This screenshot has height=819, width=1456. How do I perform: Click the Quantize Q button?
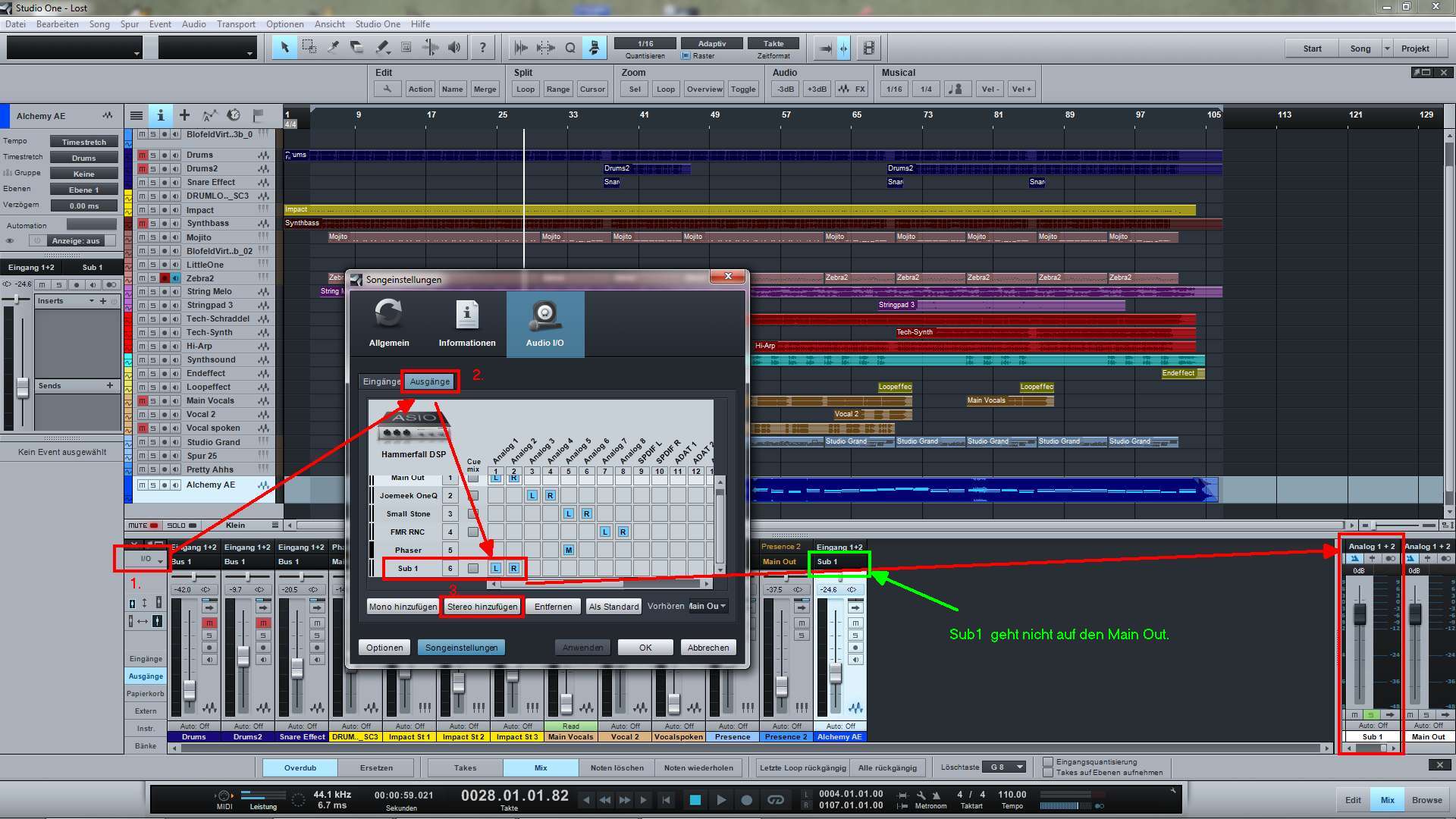pyautogui.click(x=570, y=48)
